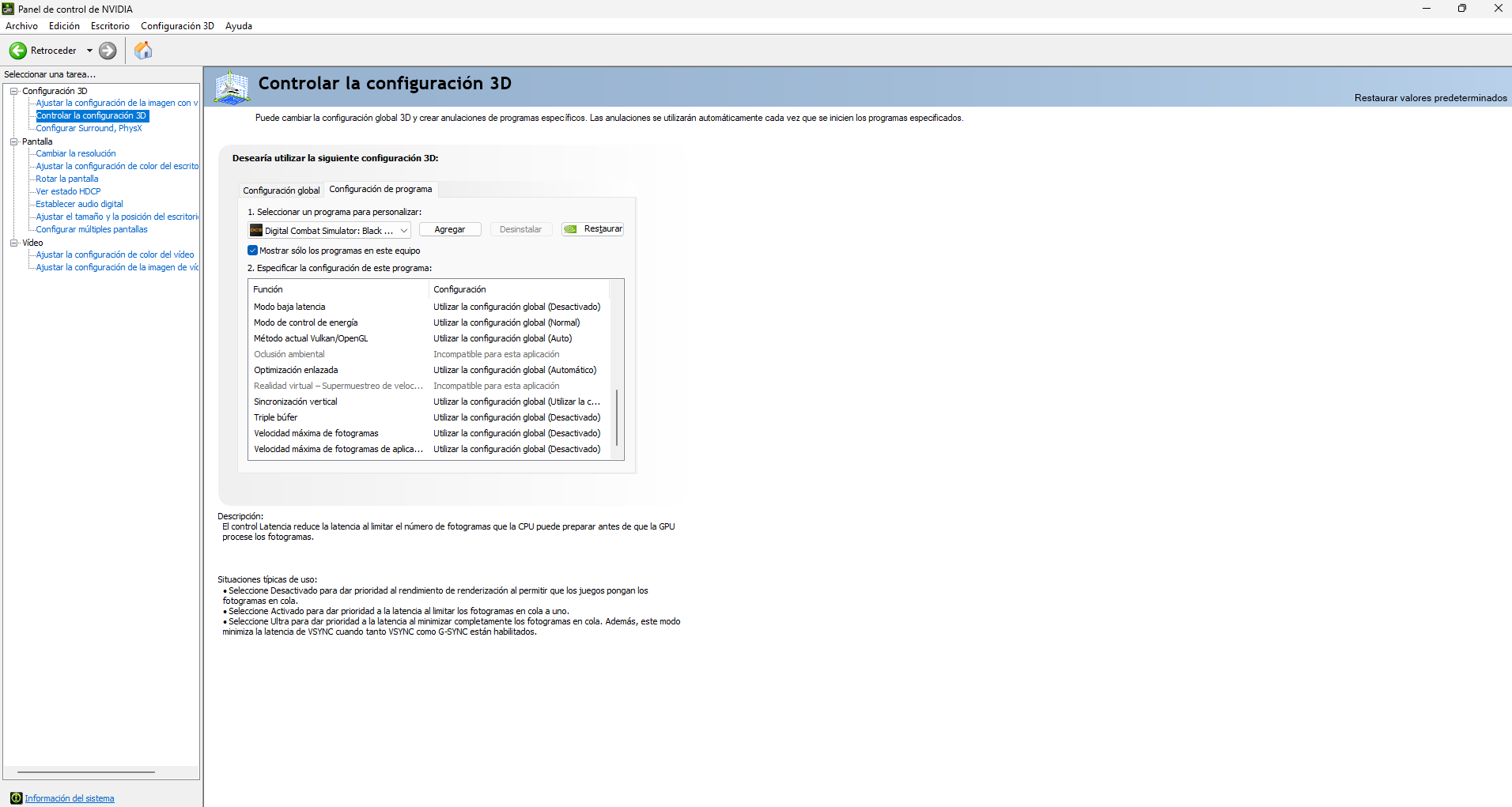Click the DCS program icon in the selector

256,230
